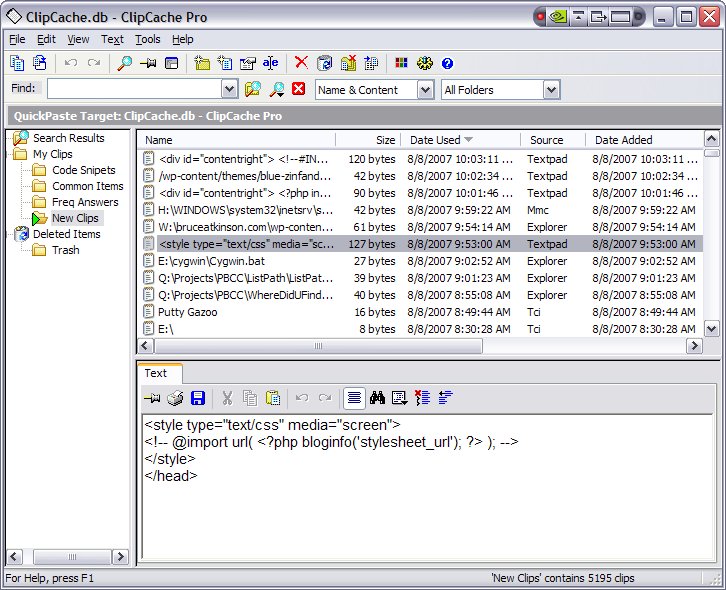Image resolution: width=726 pixels, height=590 pixels.
Task: Open the Find field dropdown arrow
Action: 230,89
